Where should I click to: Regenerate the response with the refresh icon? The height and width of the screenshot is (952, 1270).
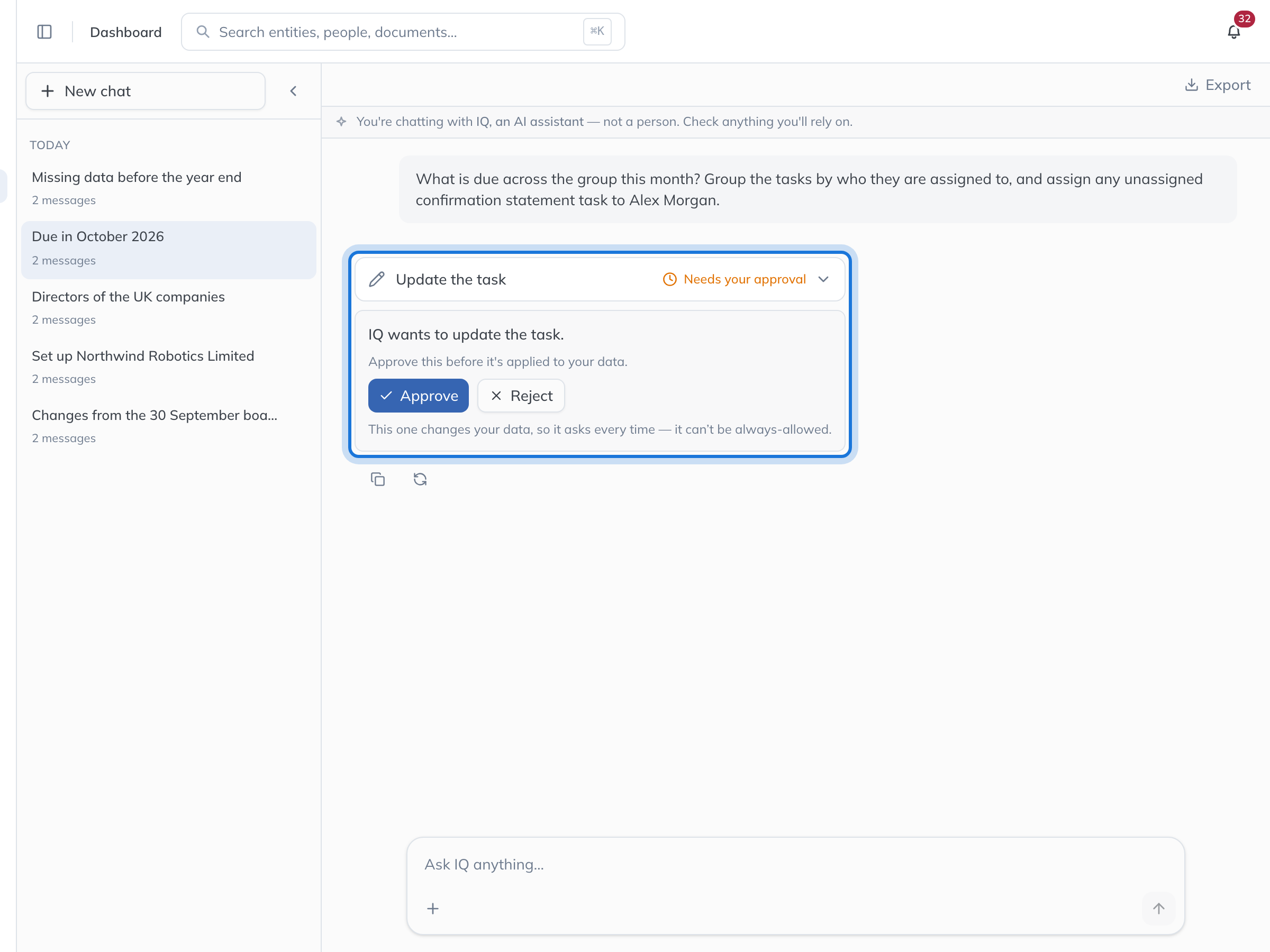[420, 479]
